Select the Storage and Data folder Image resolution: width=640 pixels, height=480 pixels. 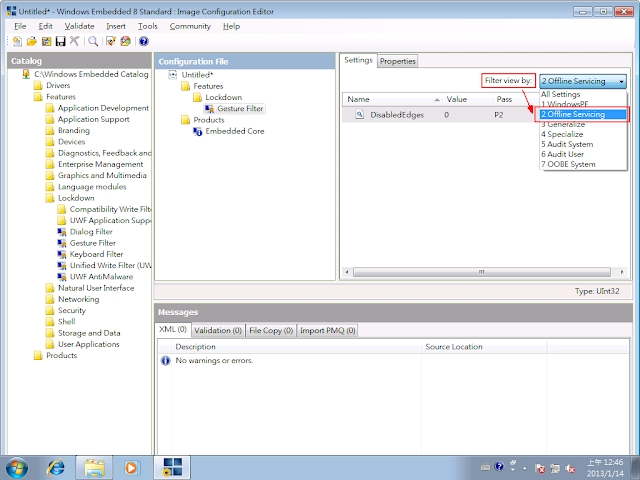tap(89, 333)
